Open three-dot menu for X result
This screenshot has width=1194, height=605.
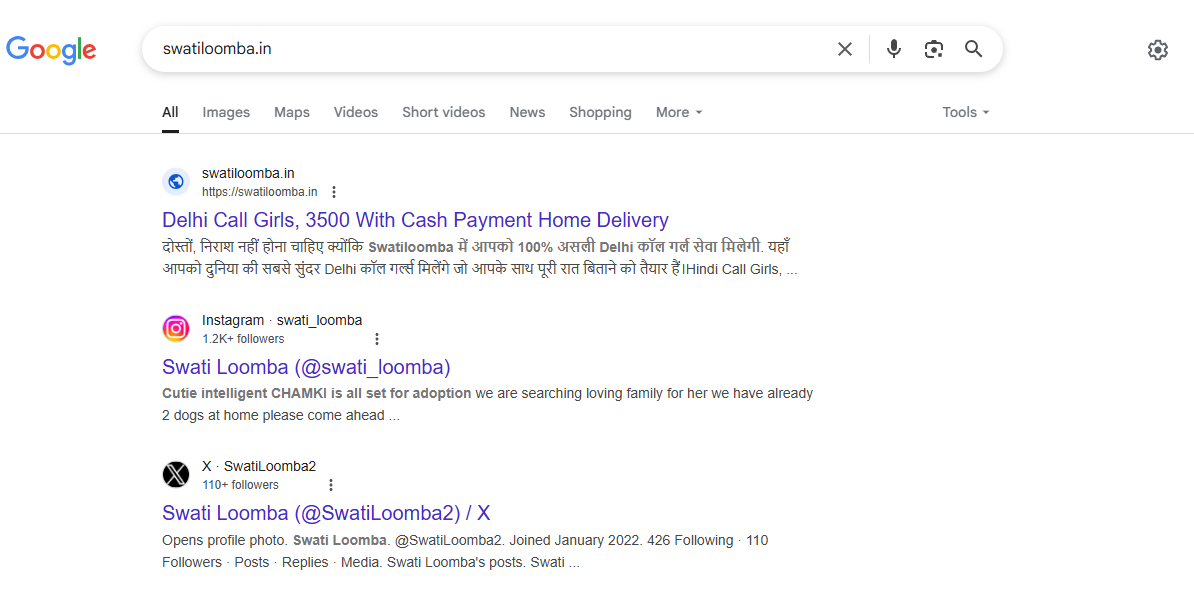click(330, 486)
